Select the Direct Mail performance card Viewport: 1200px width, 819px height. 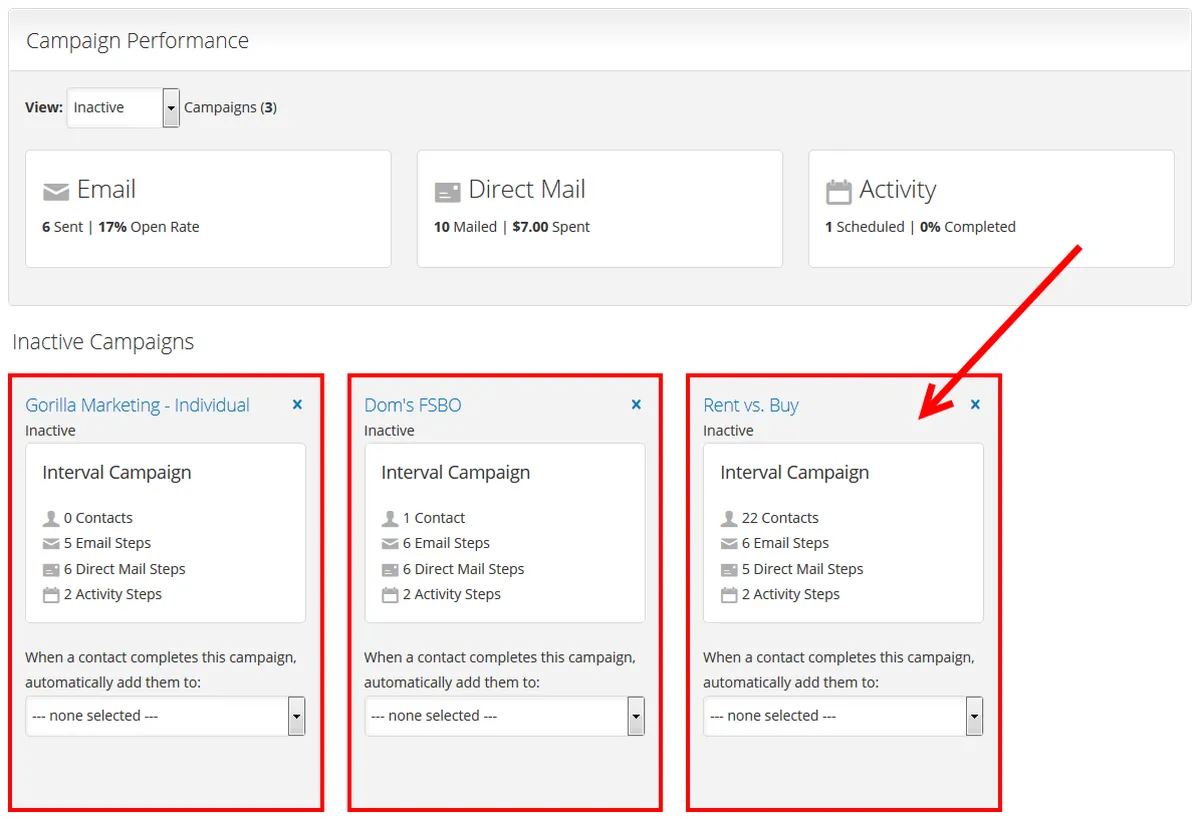click(599, 209)
